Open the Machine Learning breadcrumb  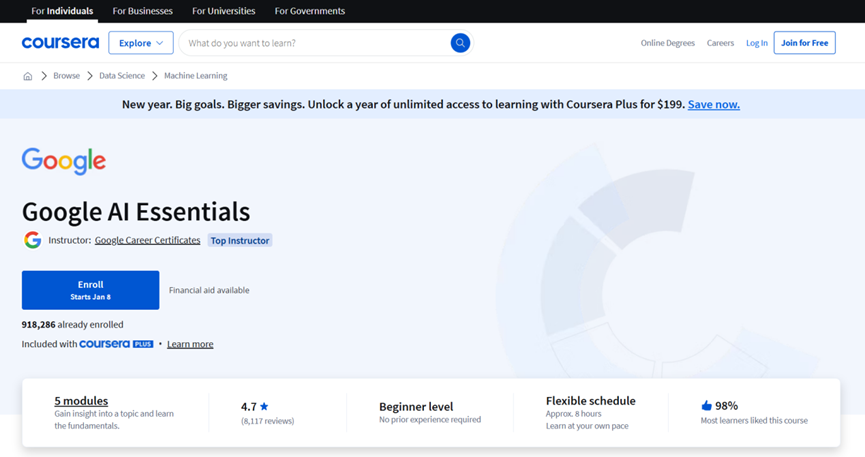(196, 76)
